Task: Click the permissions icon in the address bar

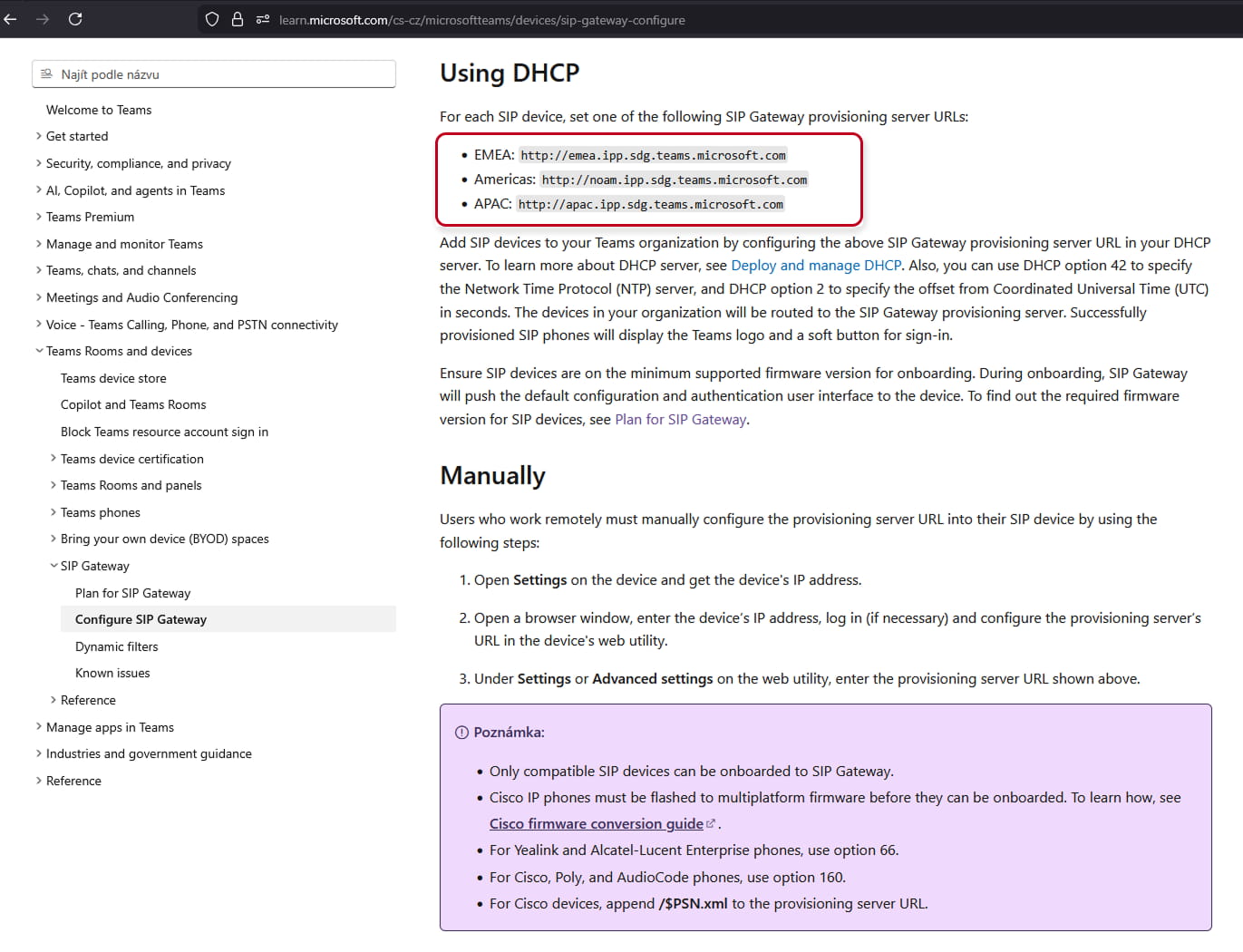Action: point(263,19)
